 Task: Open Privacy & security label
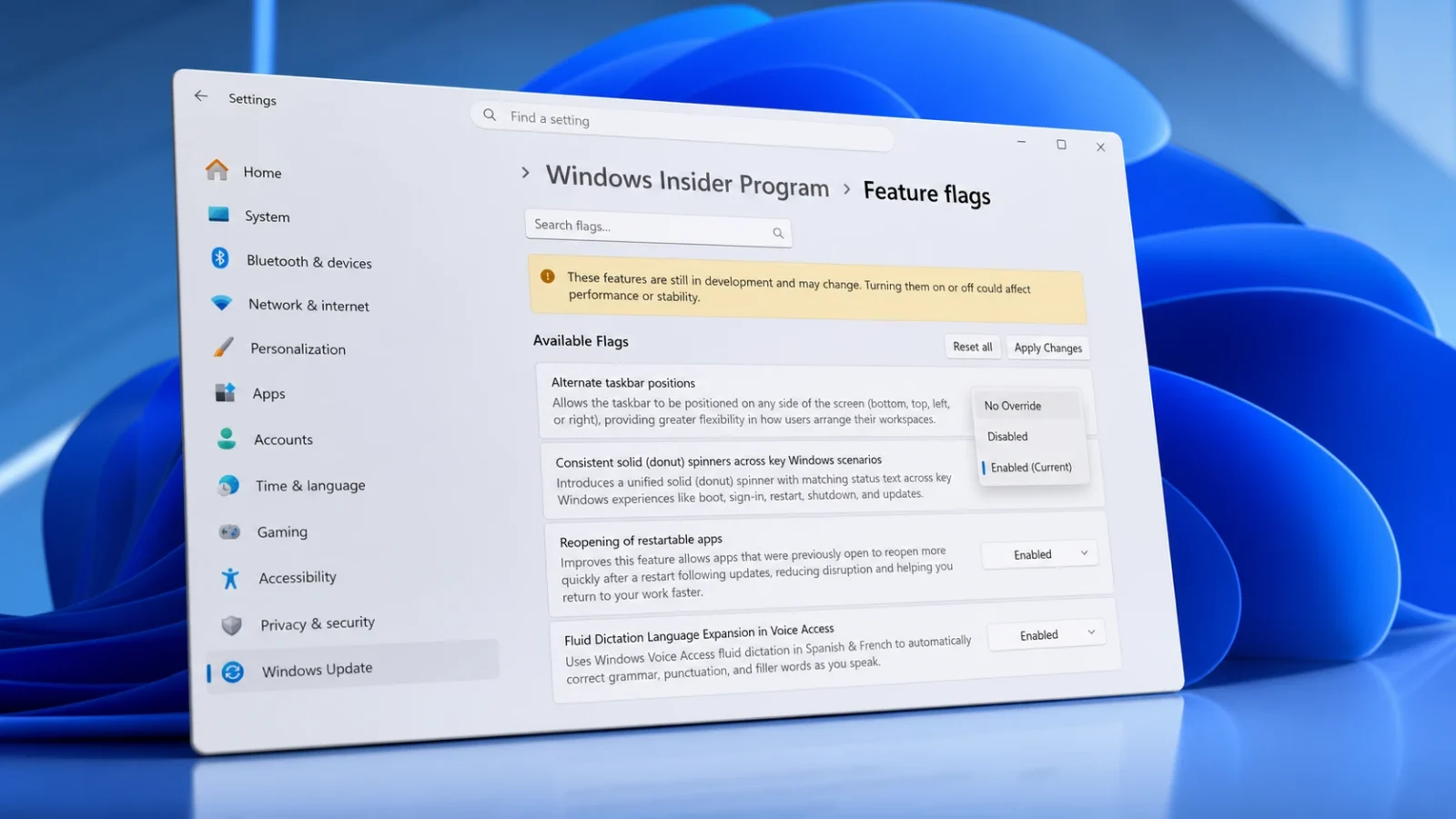pyautogui.click(x=318, y=623)
